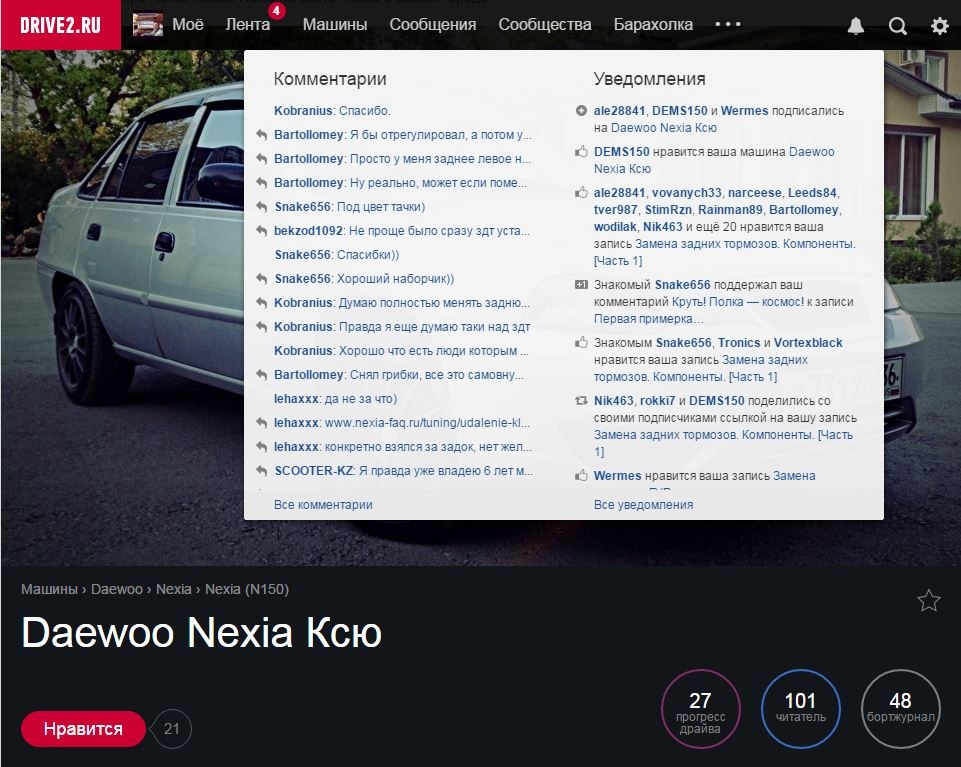Viewport: 961px width, 767px height.
Task: Click the Daewoo breadcrumb link
Action: pyautogui.click(x=116, y=589)
